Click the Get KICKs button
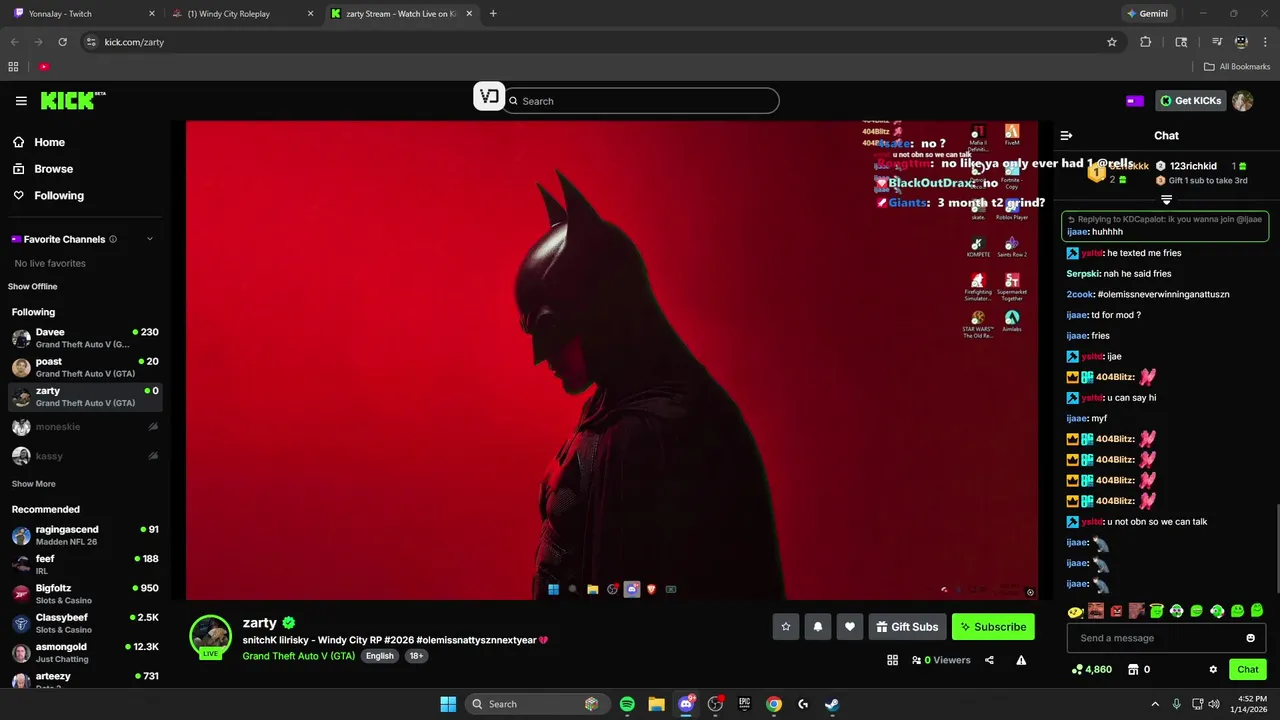Image resolution: width=1280 pixels, height=720 pixels. (x=1190, y=100)
